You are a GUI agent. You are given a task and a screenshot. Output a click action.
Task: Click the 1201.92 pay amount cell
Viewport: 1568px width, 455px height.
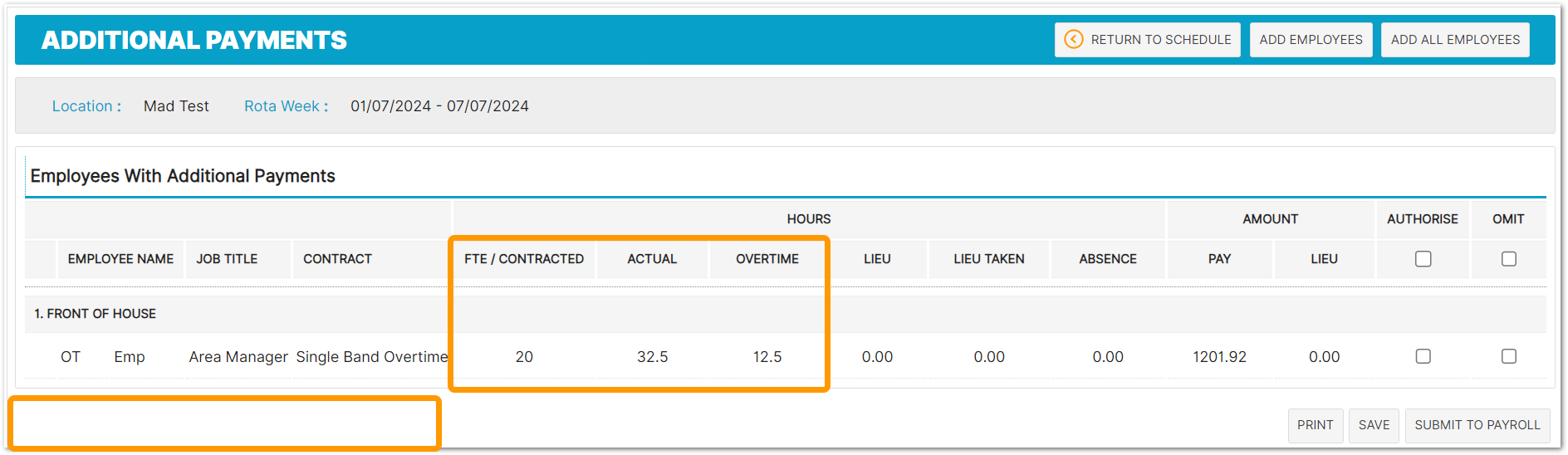(x=1219, y=357)
